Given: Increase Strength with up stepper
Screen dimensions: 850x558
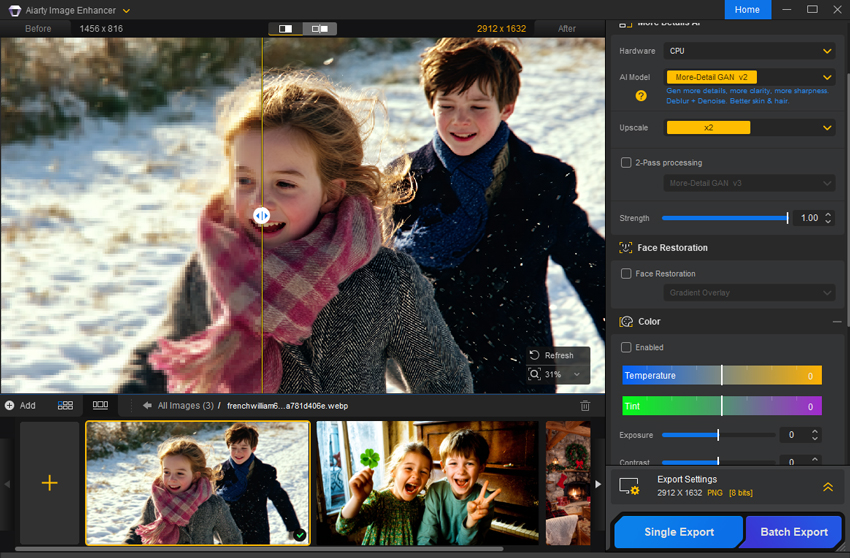Looking at the screenshot, I should [x=828, y=214].
